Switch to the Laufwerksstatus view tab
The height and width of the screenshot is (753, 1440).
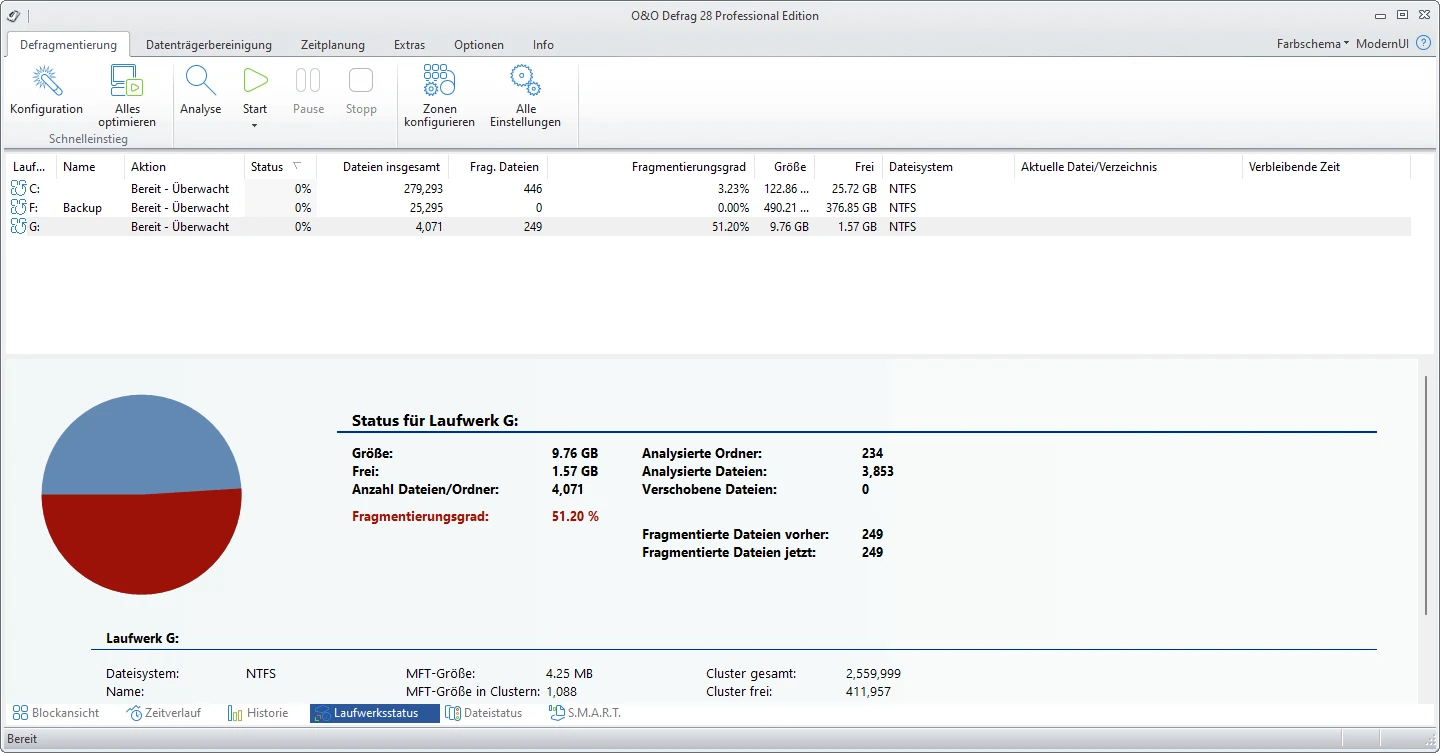[x=375, y=713]
